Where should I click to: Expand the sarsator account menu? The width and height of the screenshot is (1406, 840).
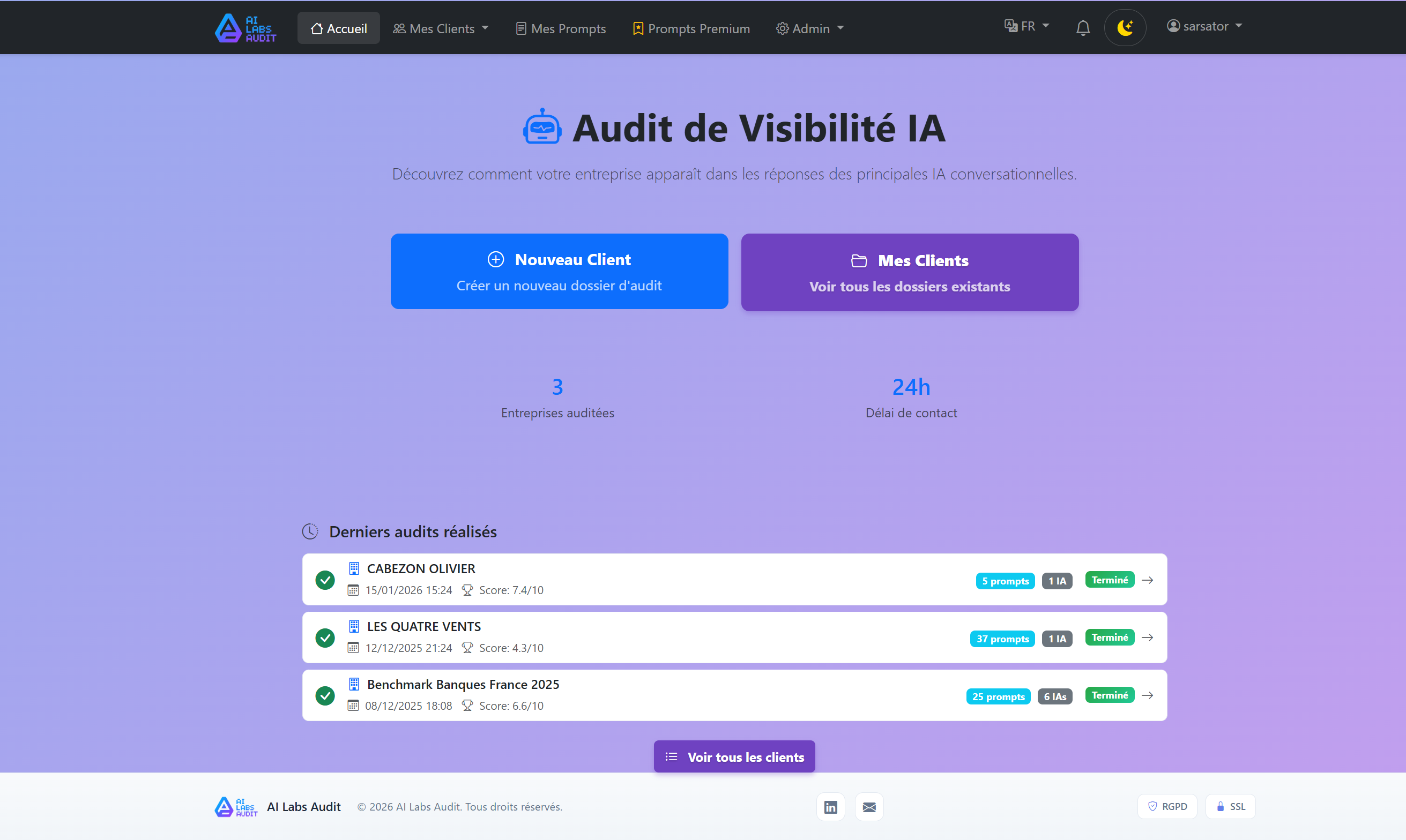pos(1204,26)
